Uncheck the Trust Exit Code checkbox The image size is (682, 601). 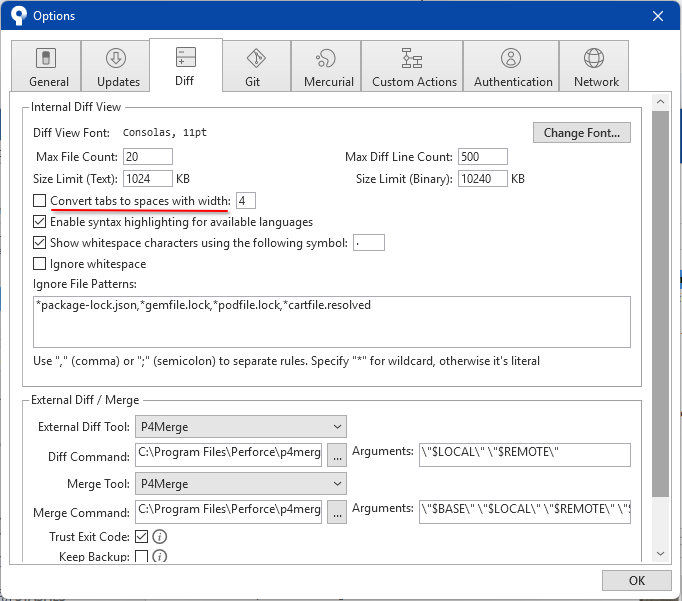click(141, 537)
